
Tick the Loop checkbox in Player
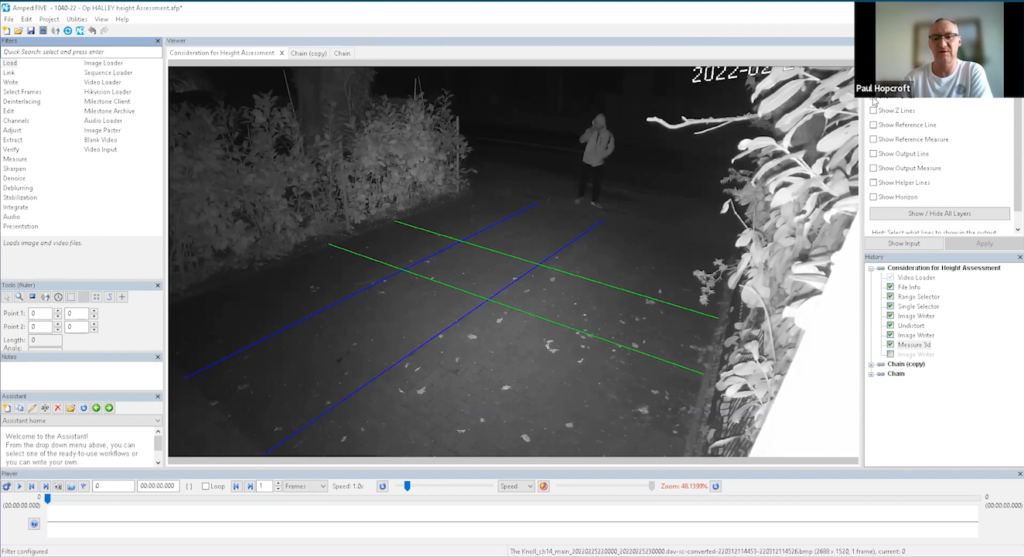coord(206,486)
